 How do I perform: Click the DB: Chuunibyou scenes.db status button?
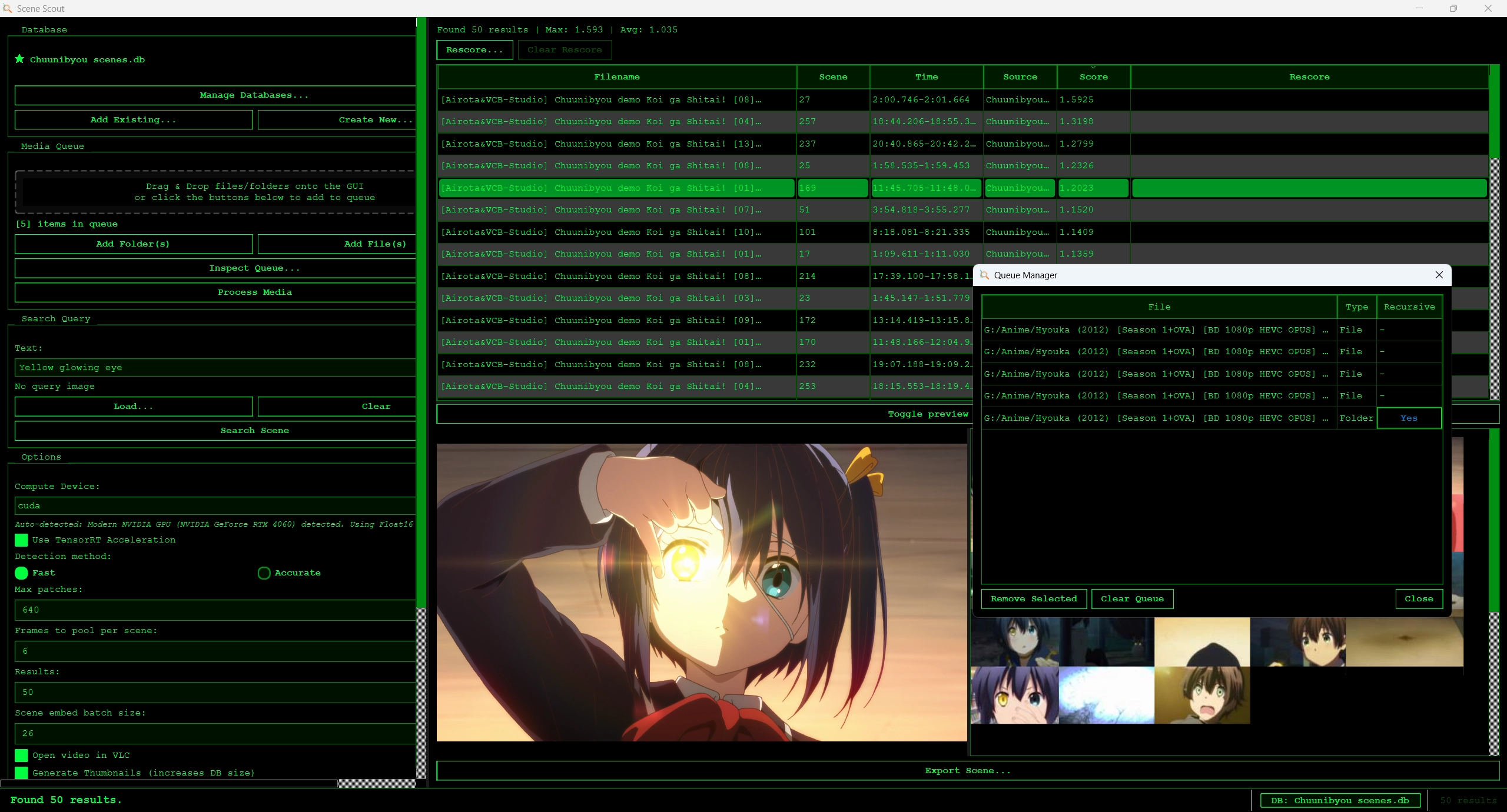tap(1340, 800)
